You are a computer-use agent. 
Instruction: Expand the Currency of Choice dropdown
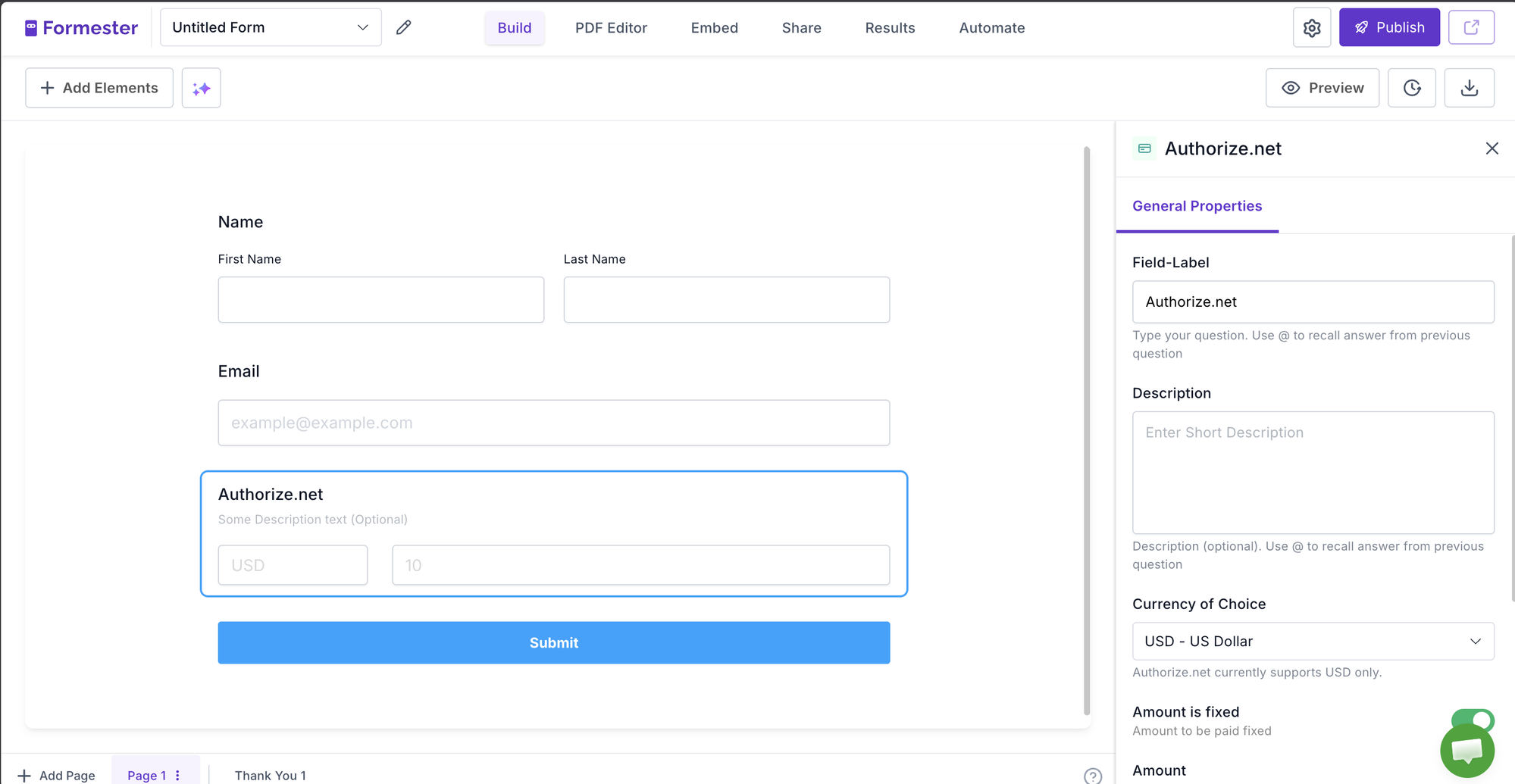tap(1313, 641)
